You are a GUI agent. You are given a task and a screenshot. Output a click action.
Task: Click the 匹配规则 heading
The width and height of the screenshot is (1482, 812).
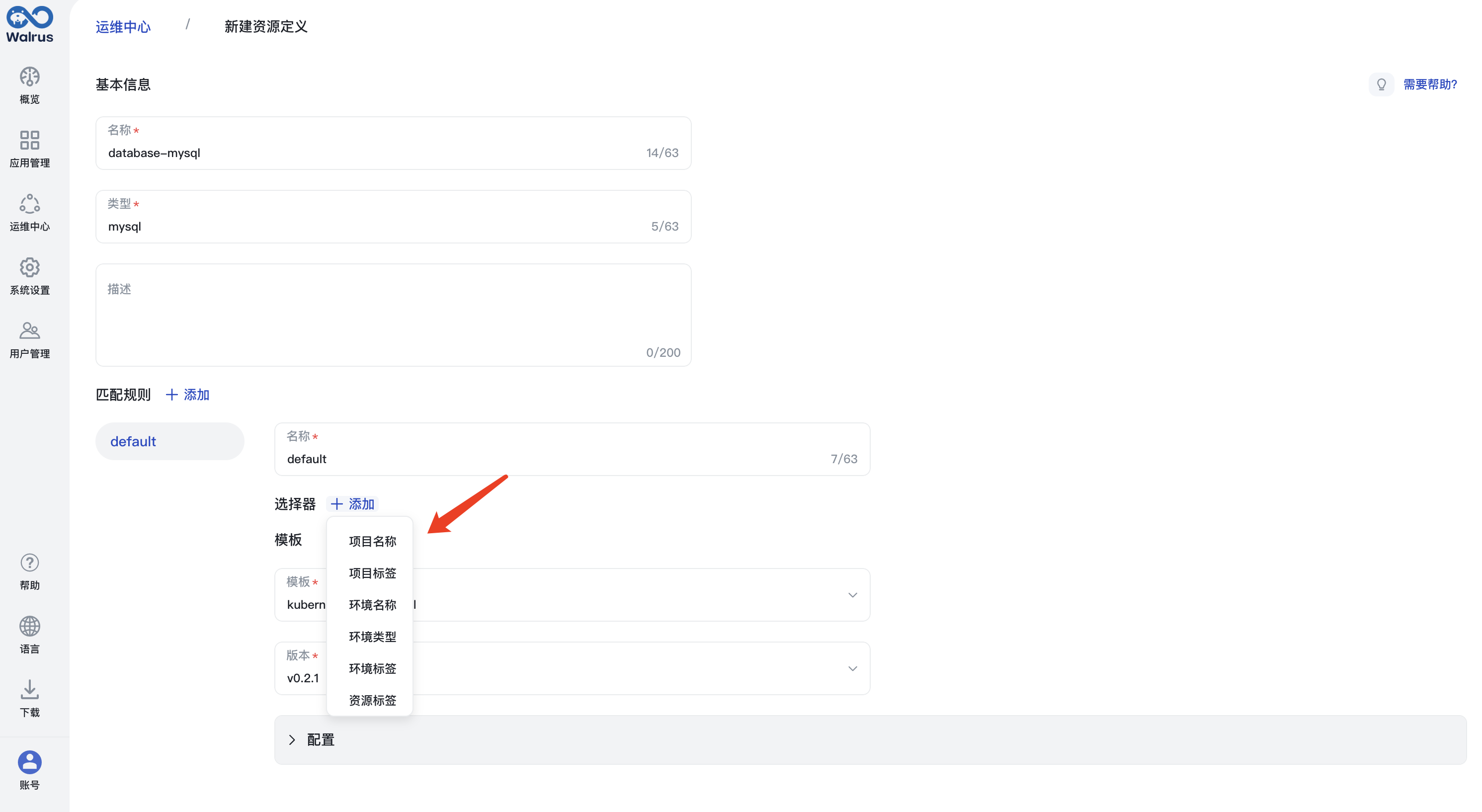pyautogui.click(x=123, y=395)
